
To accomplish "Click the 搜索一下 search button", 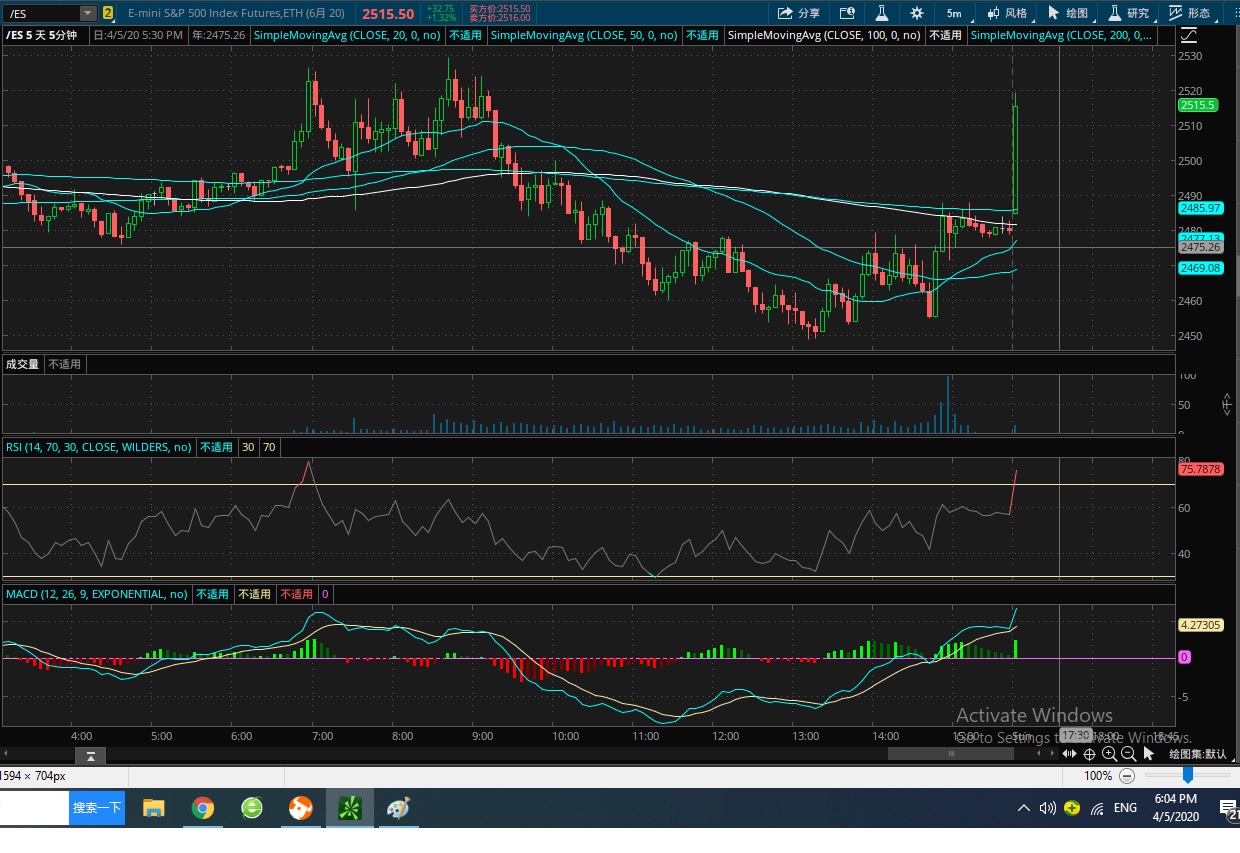I will [x=97, y=808].
